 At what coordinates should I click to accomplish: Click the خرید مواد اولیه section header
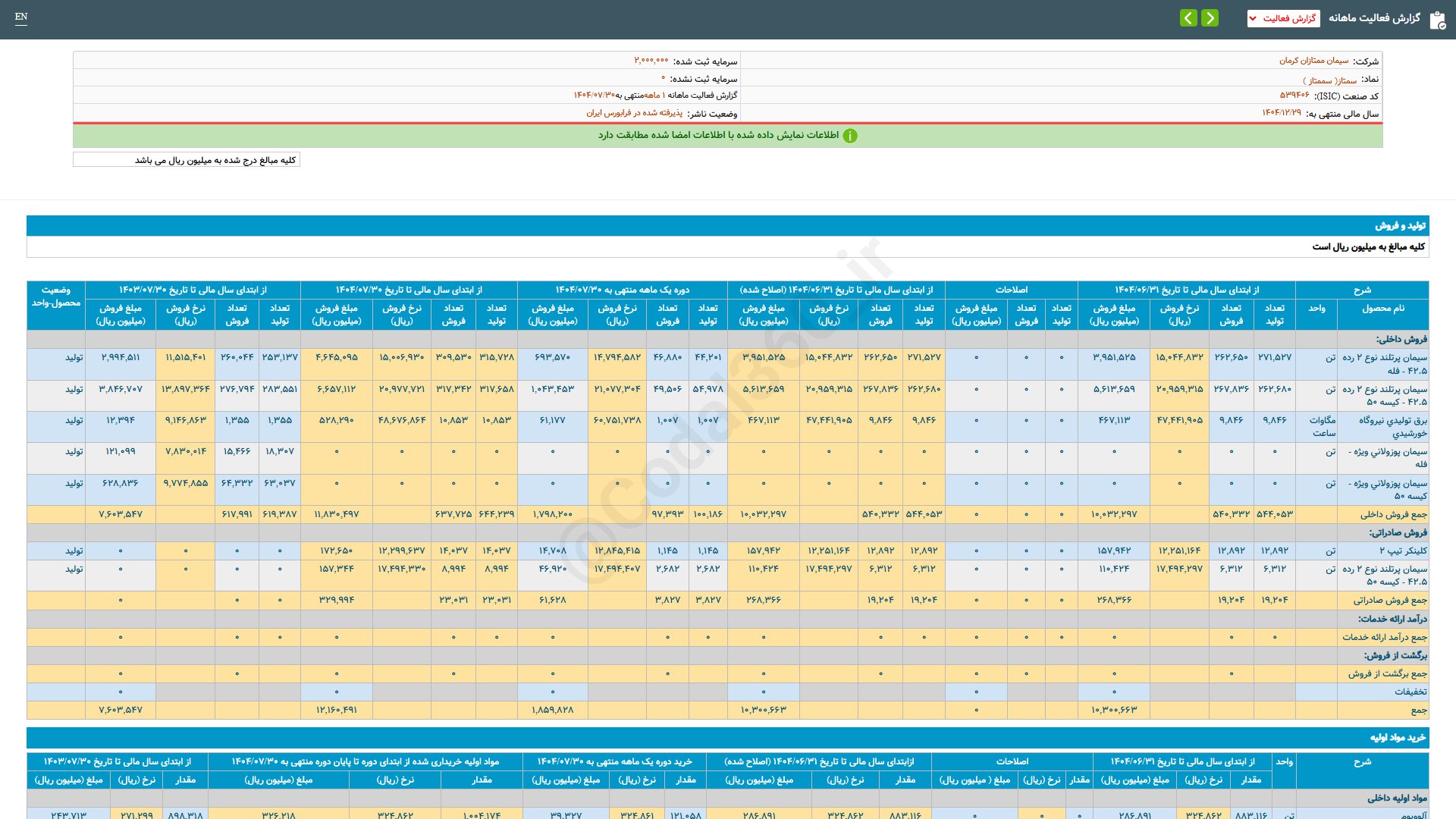click(1398, 737)
